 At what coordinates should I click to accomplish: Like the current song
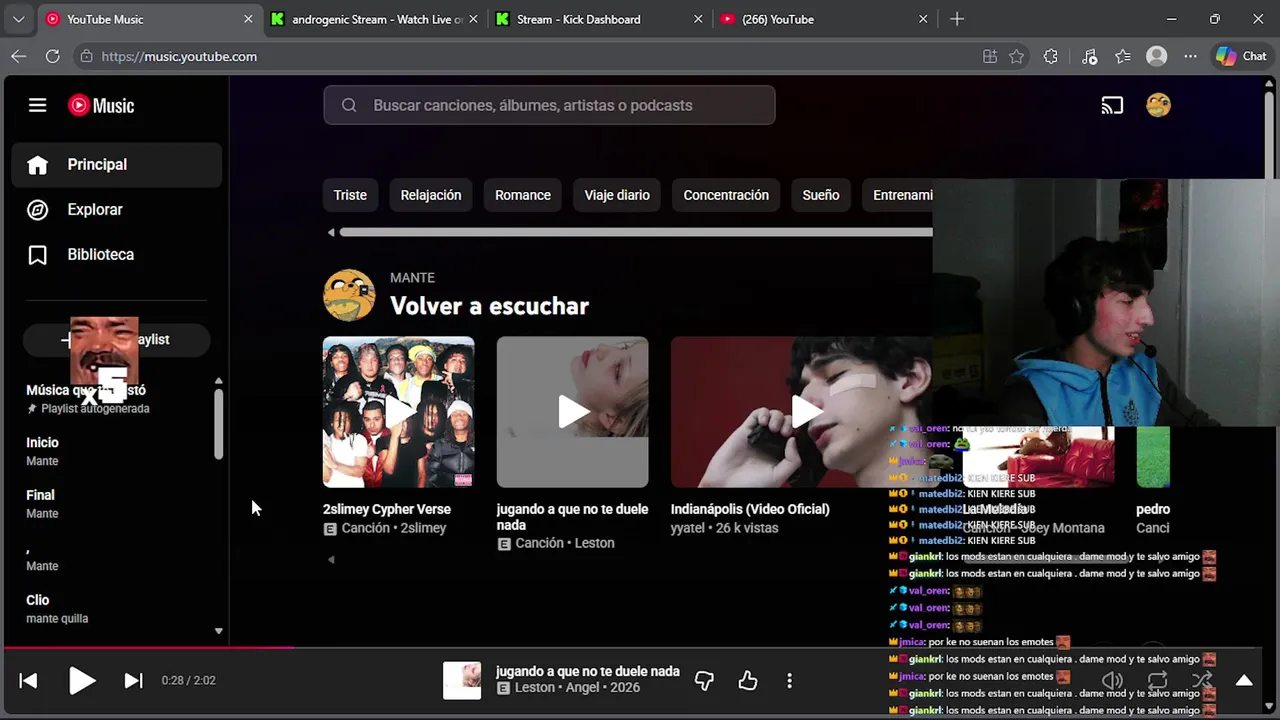(x=748, y=681)
